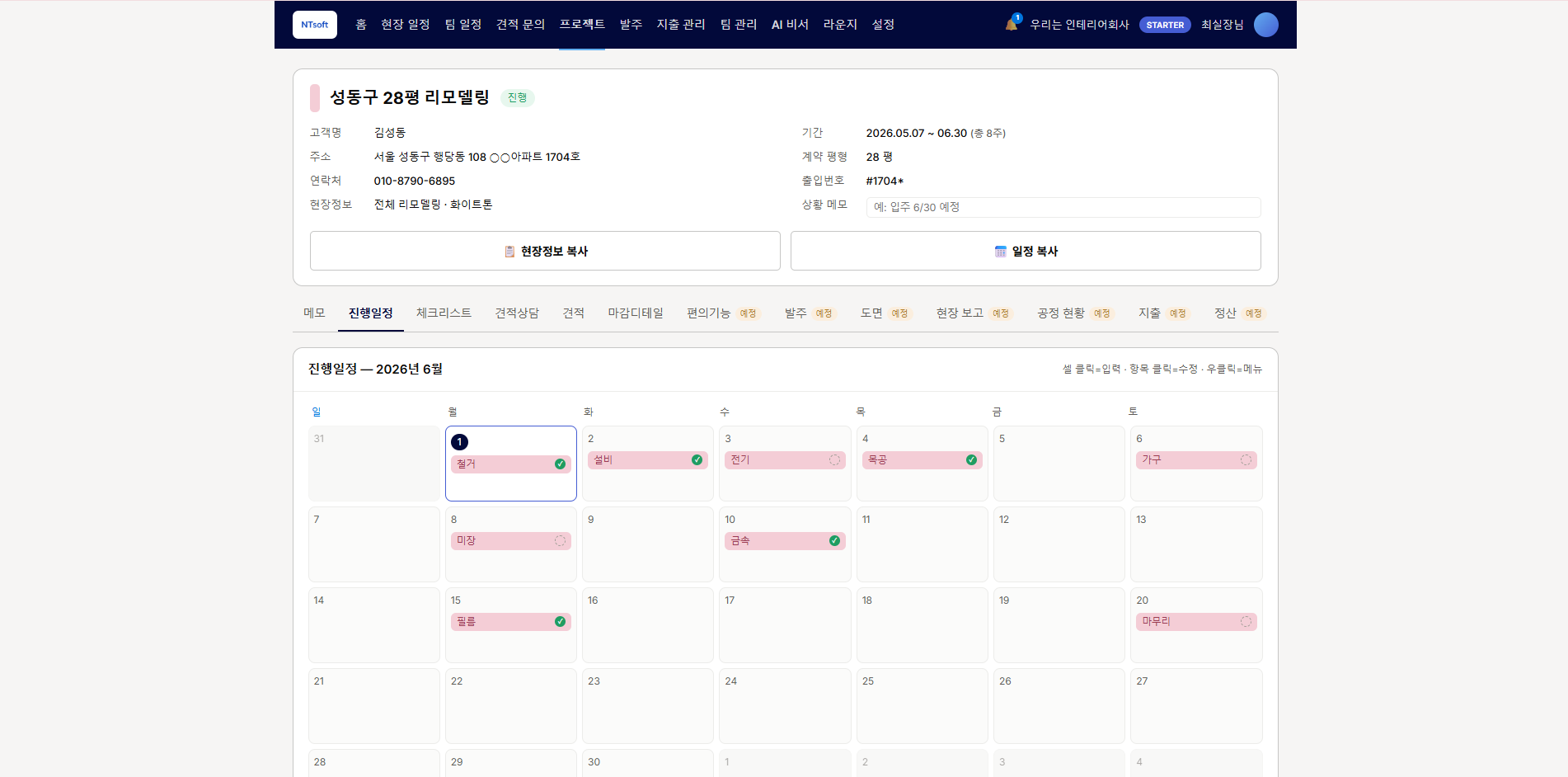This screenshot has width=1568, height=777.
Task: Select the June 24 calendar cell
Action: pos(785,706)
